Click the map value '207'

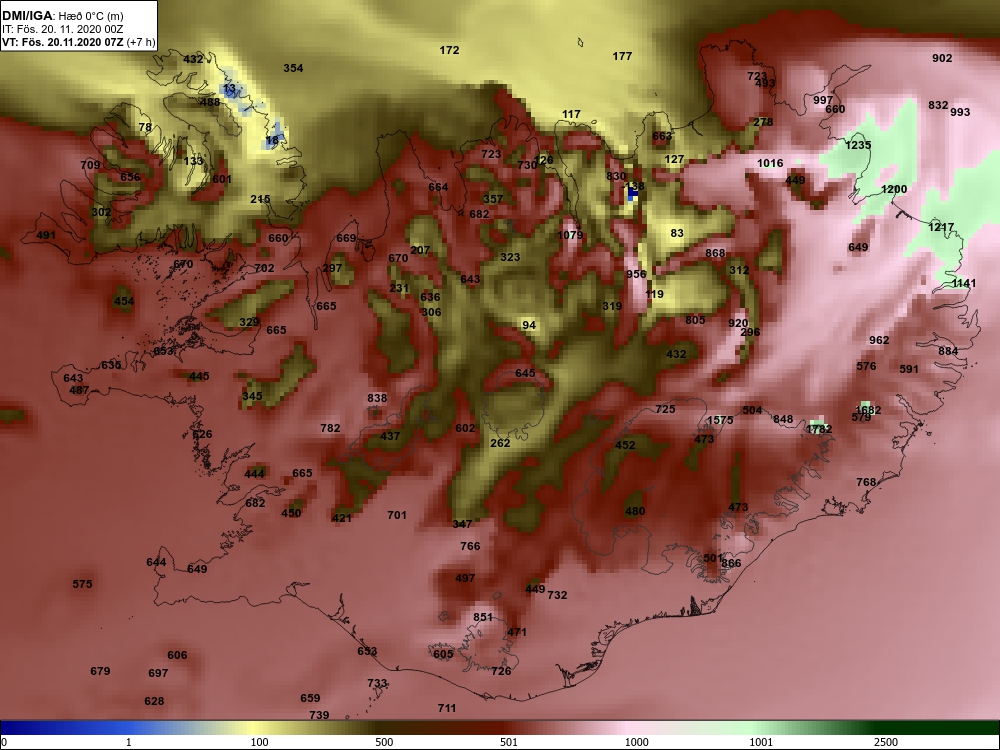[x=420, y=250]
